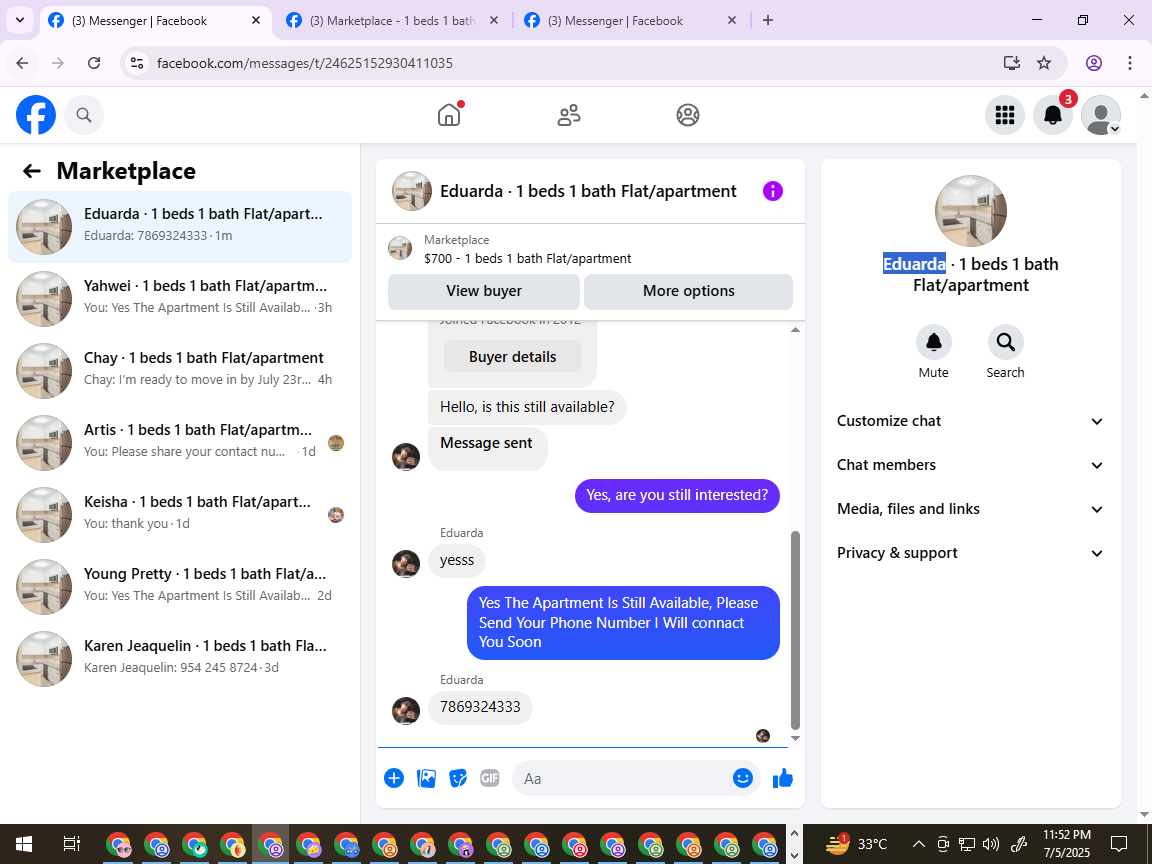
Task: Choose a GIF icon in composer
Action: pos(489,778)
